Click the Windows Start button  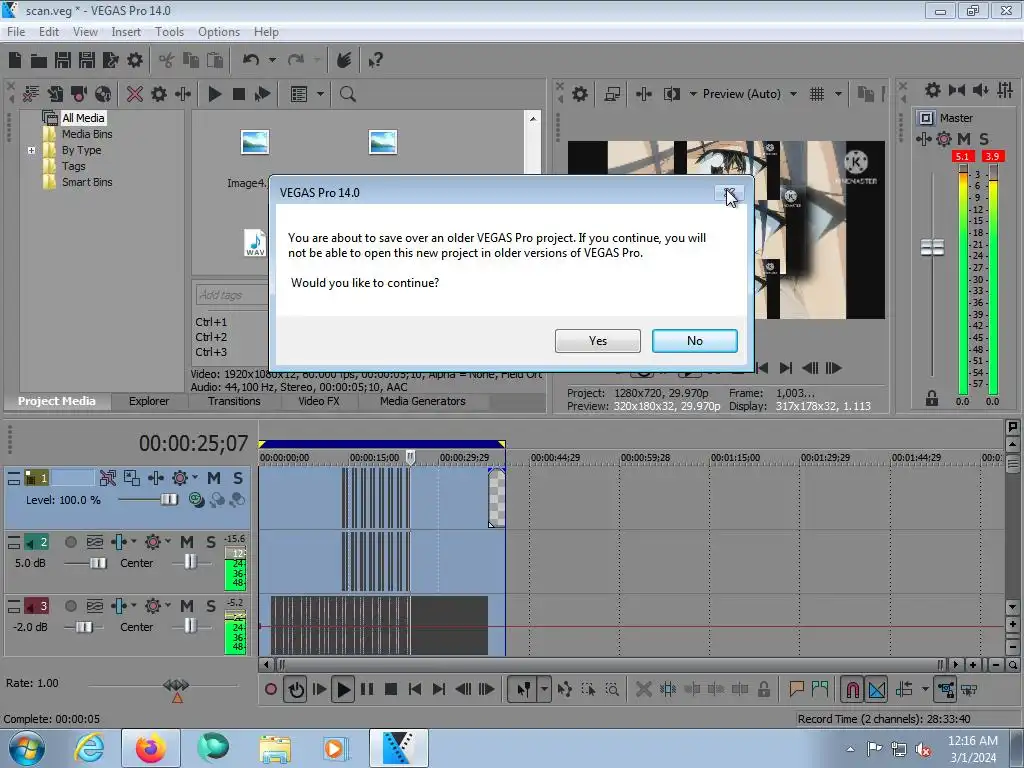[x=27, y=748]
